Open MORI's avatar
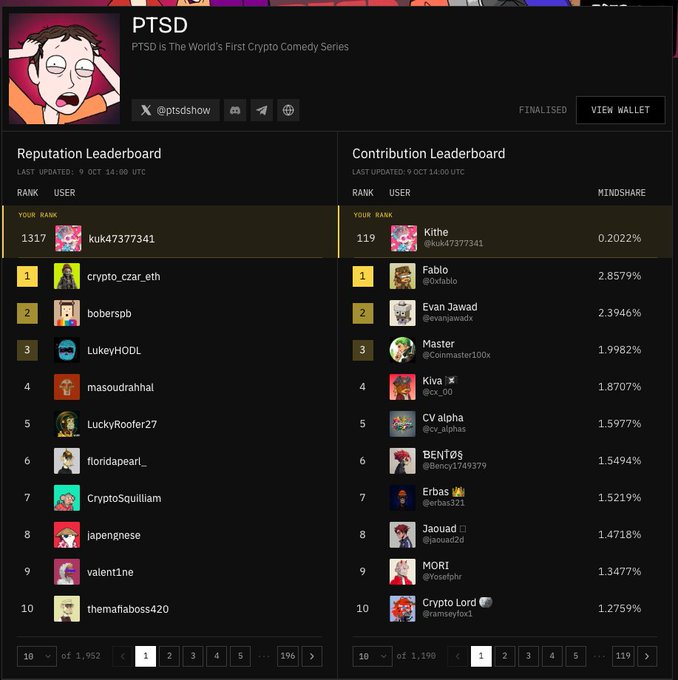Screen dimensions: 678x680 point(403,572)
